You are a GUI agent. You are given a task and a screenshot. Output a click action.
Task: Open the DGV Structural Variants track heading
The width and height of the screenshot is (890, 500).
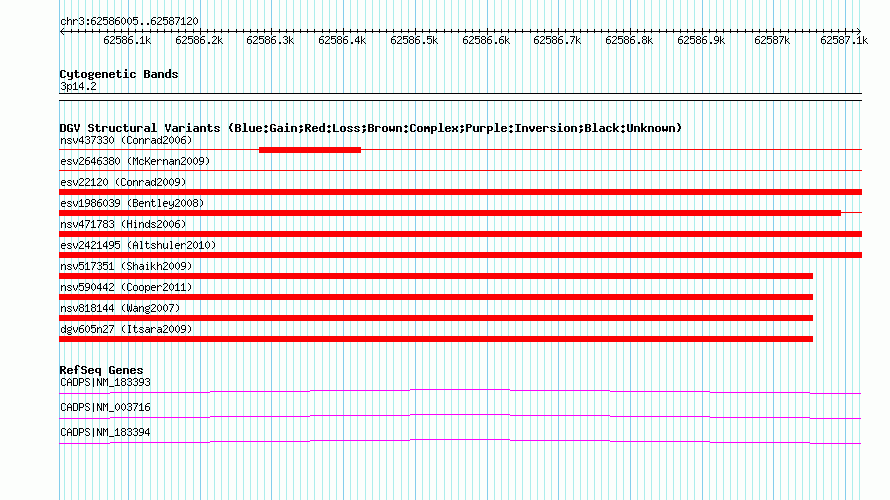point(371,128)
